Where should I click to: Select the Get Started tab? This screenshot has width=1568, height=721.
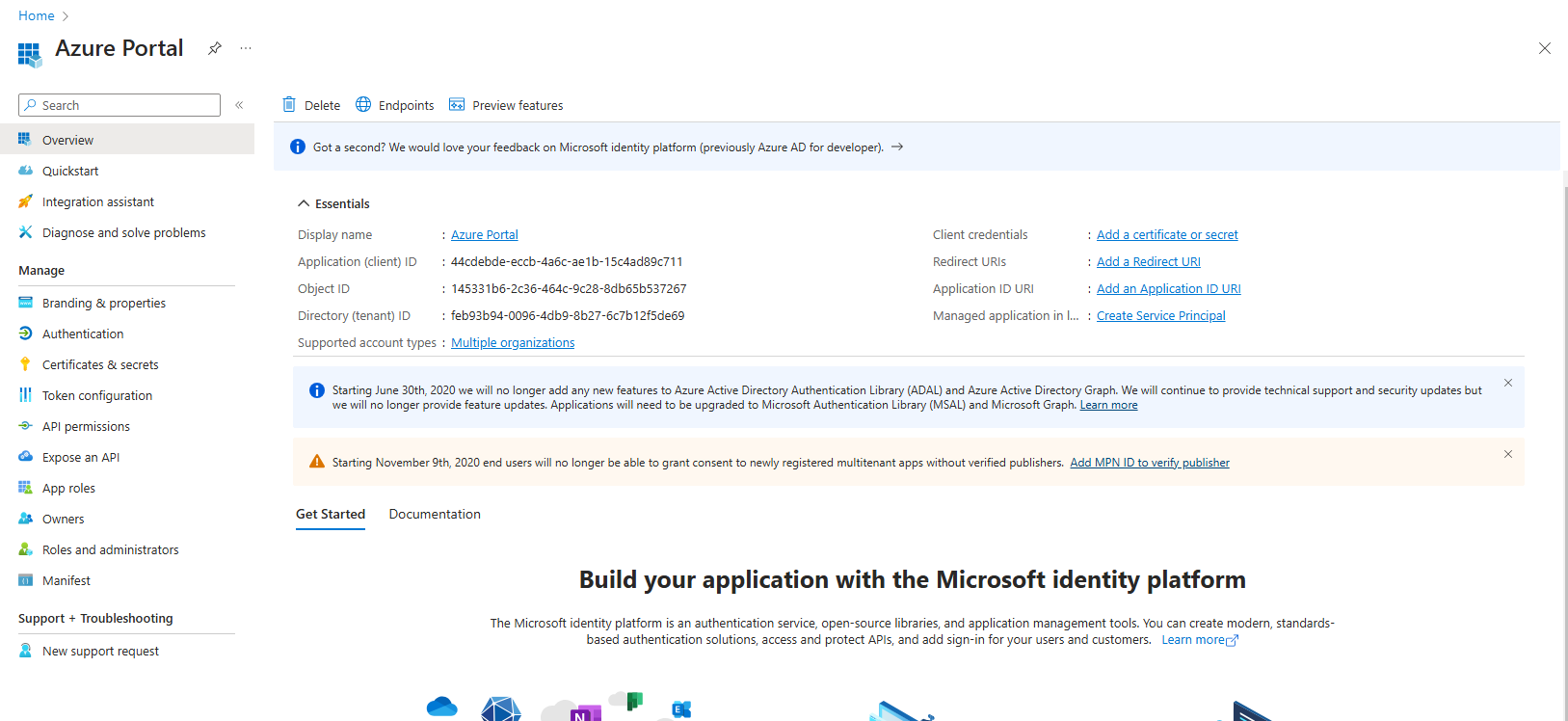tap(331, 514)
